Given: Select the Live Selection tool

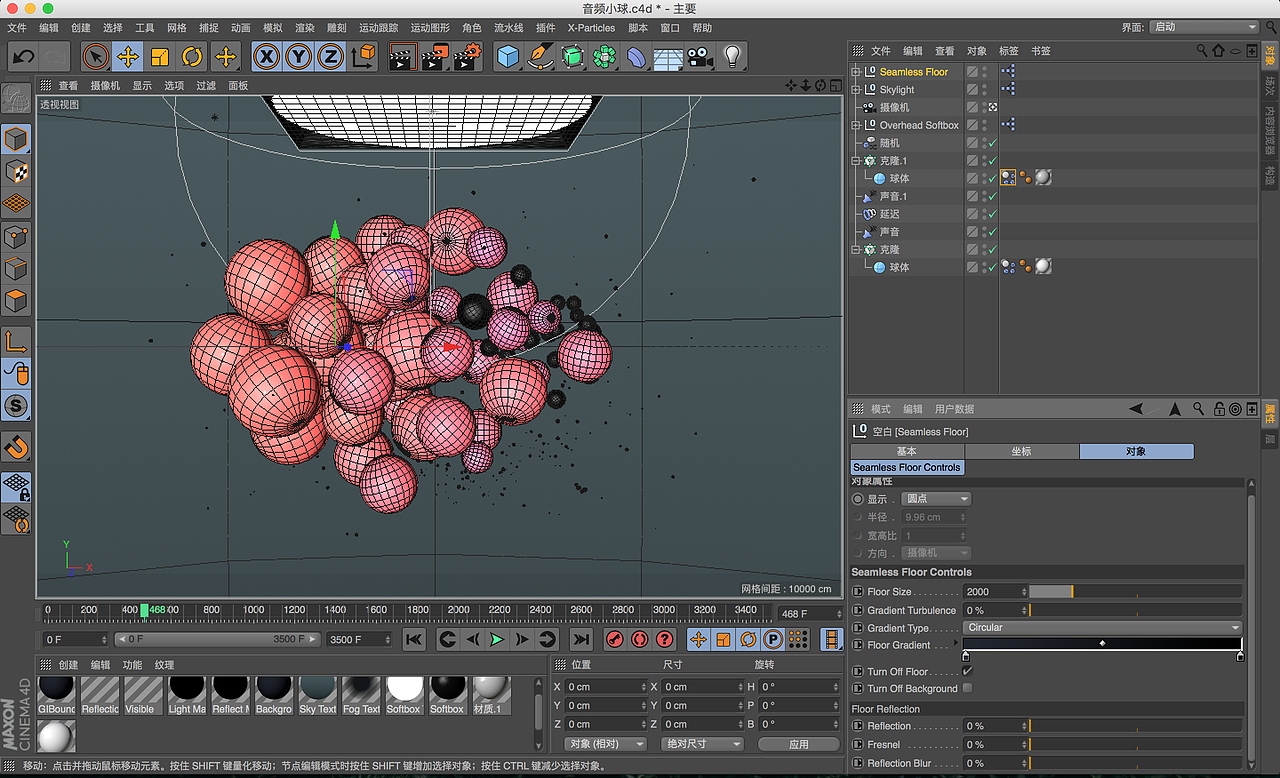Looking at the screenshot, I should [x=96, y=57].
